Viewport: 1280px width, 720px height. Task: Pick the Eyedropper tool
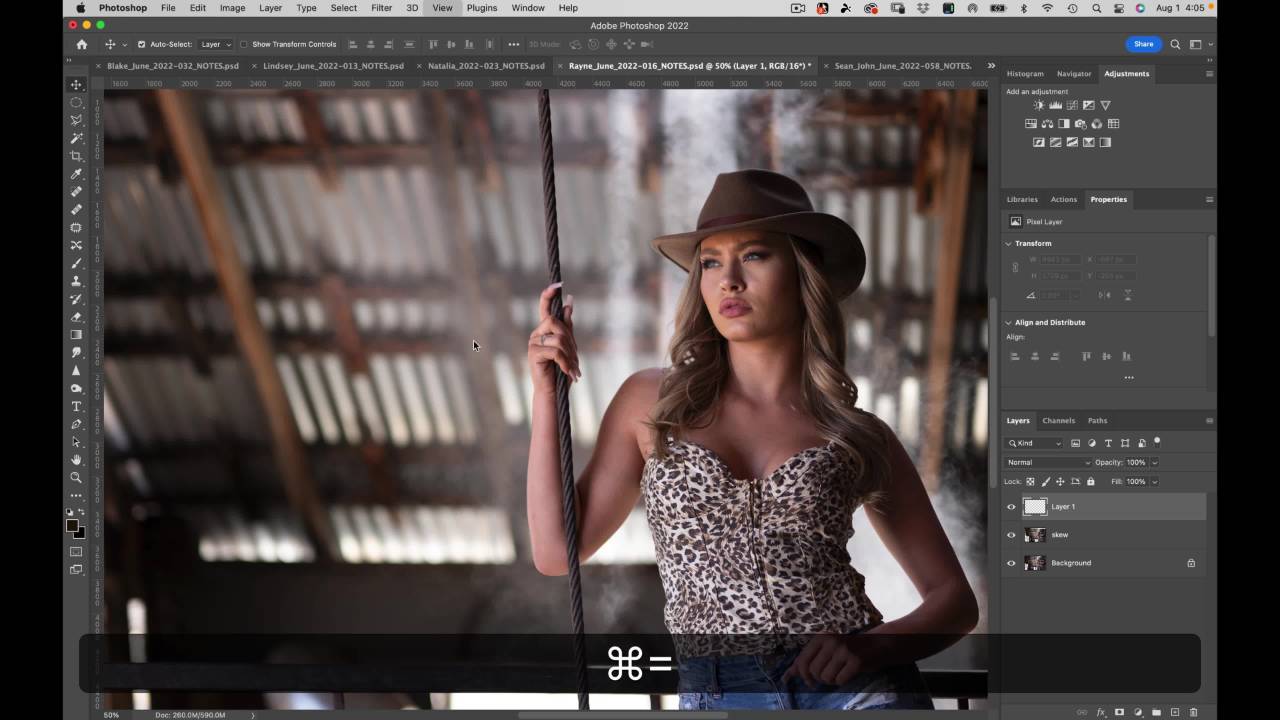point(76,174)
